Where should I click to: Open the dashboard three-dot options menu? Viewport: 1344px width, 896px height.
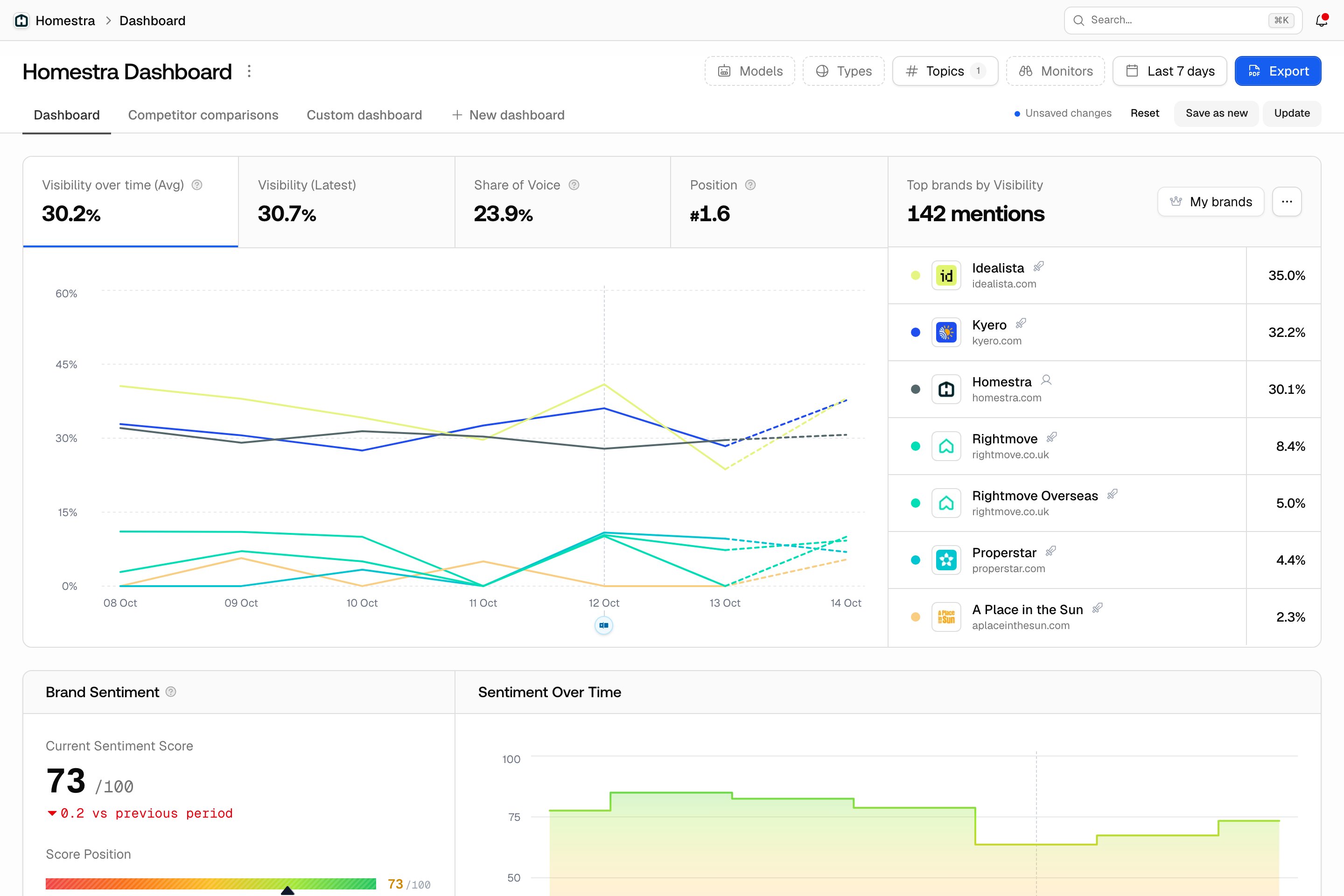249,71
